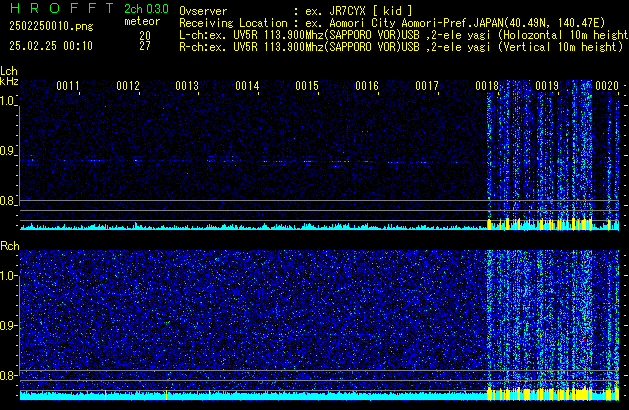Click the Lch 1.0 kHz axis label
629x410 pixels.
click(8, 101)
